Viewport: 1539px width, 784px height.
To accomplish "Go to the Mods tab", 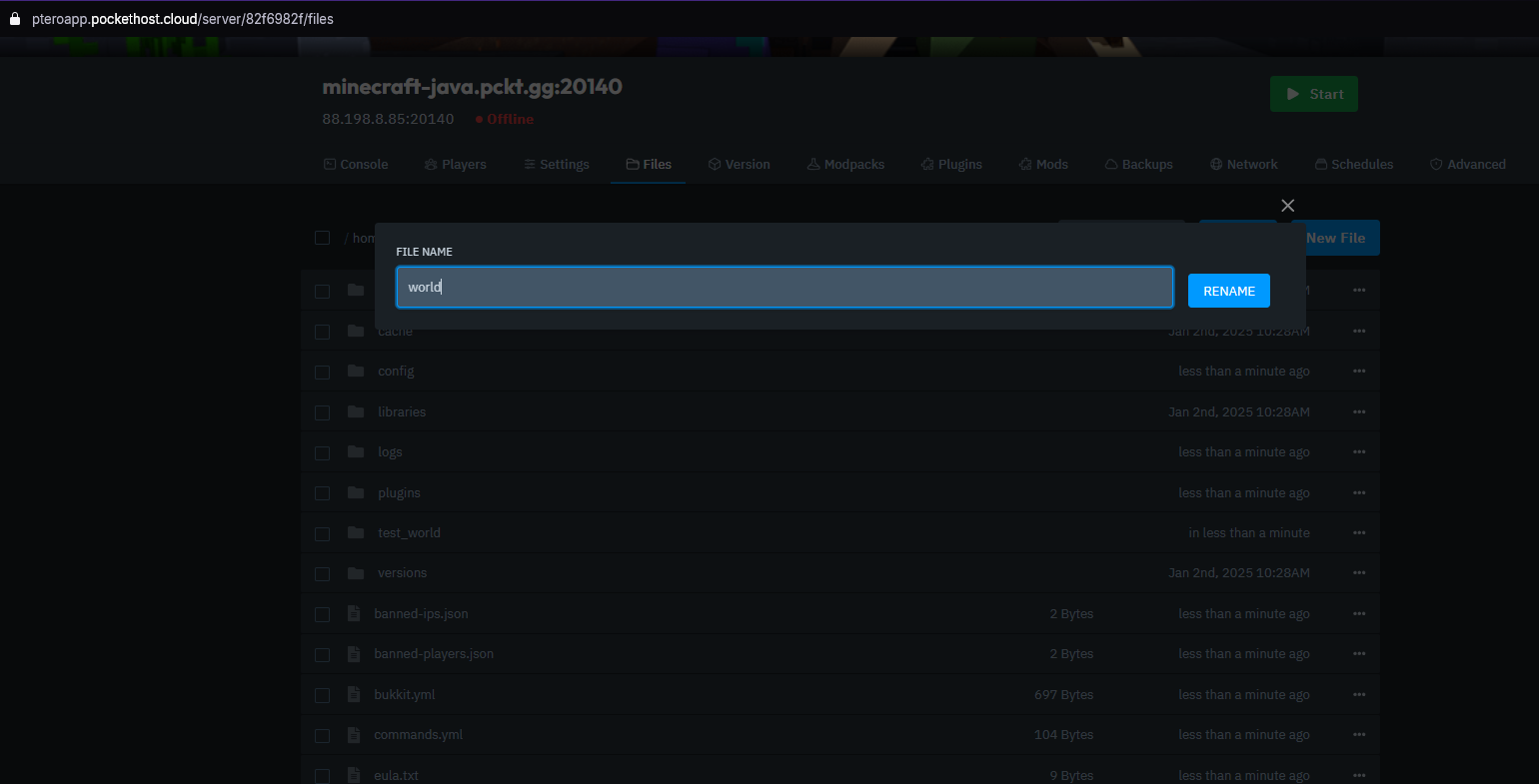I will 1043,164.
